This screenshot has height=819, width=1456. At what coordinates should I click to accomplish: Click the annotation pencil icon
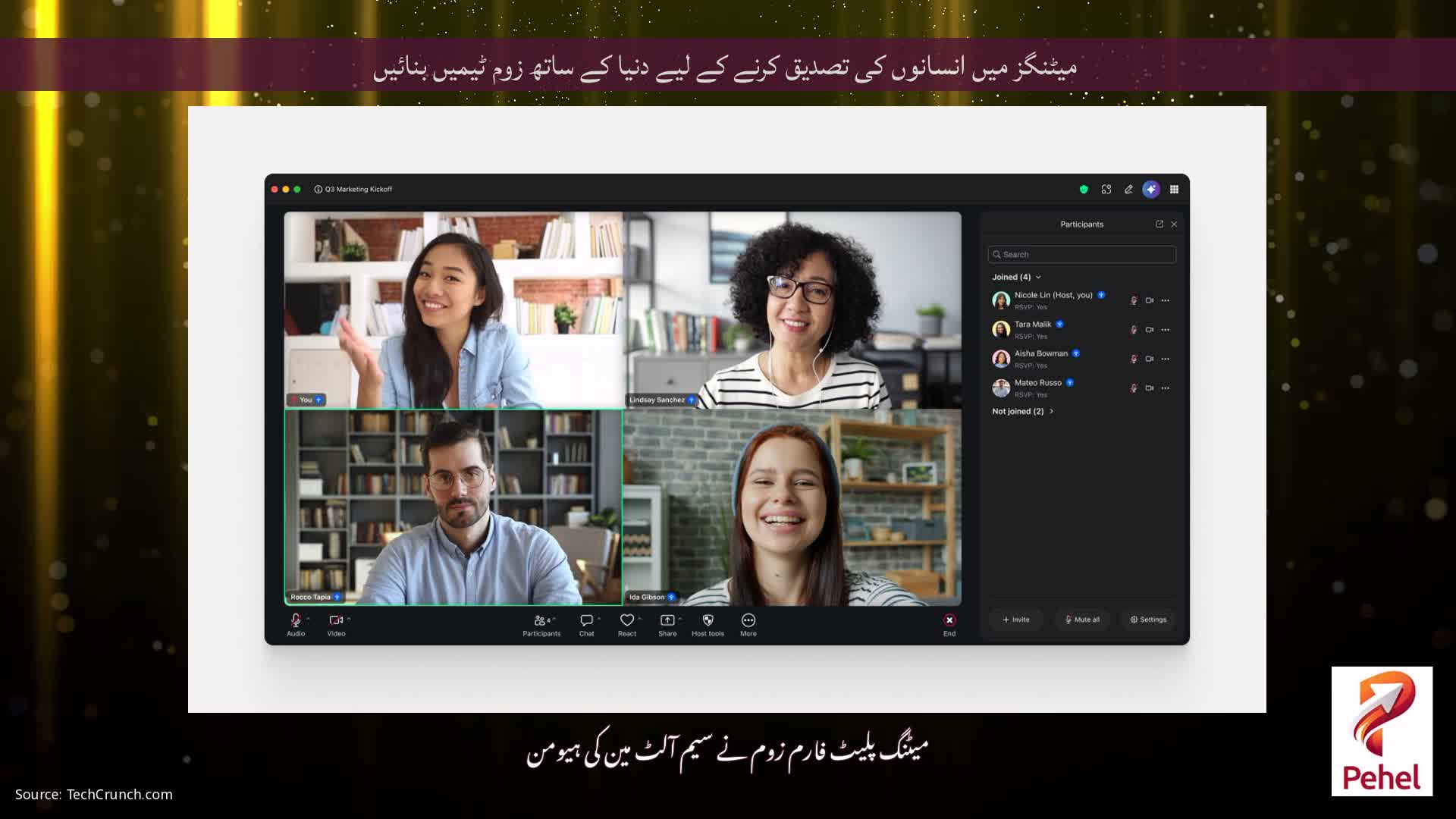tap(1128, 189)
